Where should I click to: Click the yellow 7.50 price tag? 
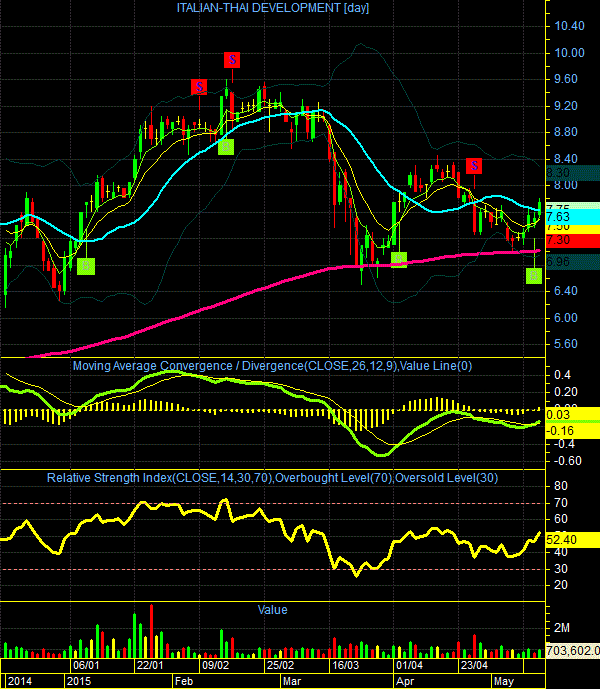click(573, 228)
